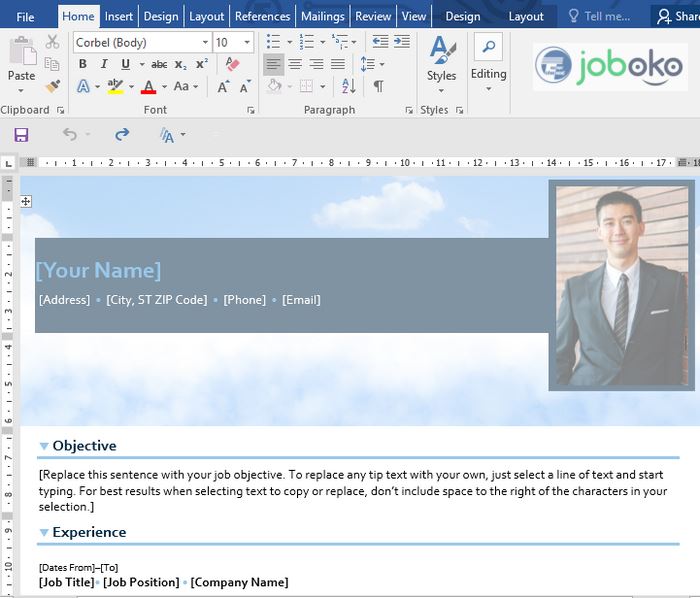This screenshot has width=700, height=598.
Task: Click [Company Name] placeholder
Action: click(240, 582)
